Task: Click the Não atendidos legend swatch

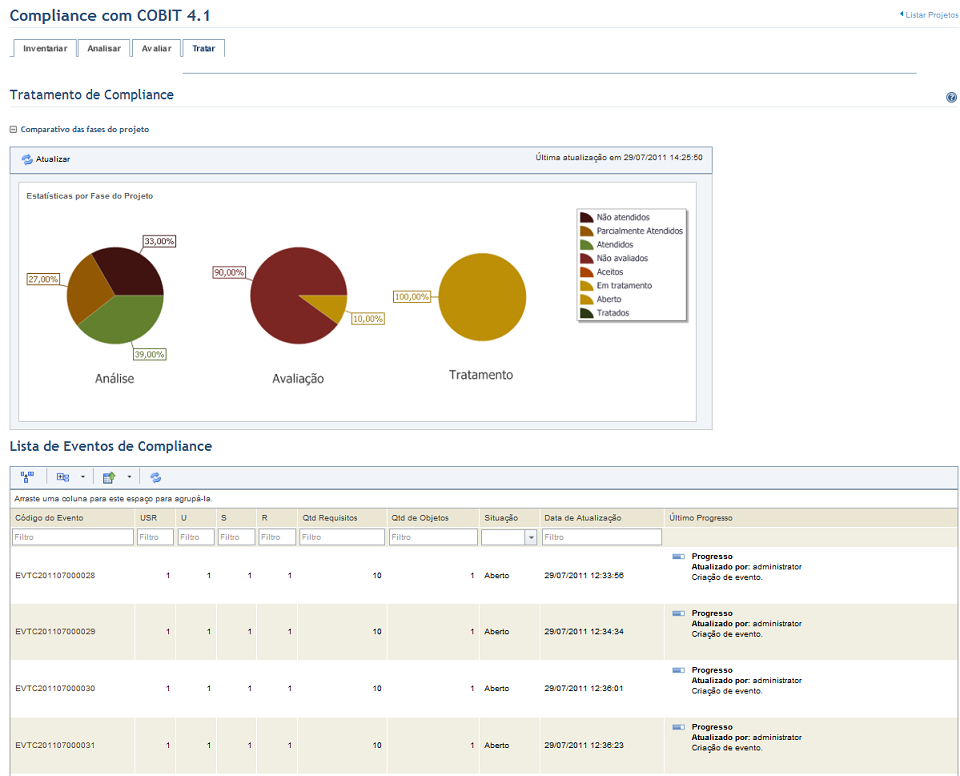Action: pos(587,217)
